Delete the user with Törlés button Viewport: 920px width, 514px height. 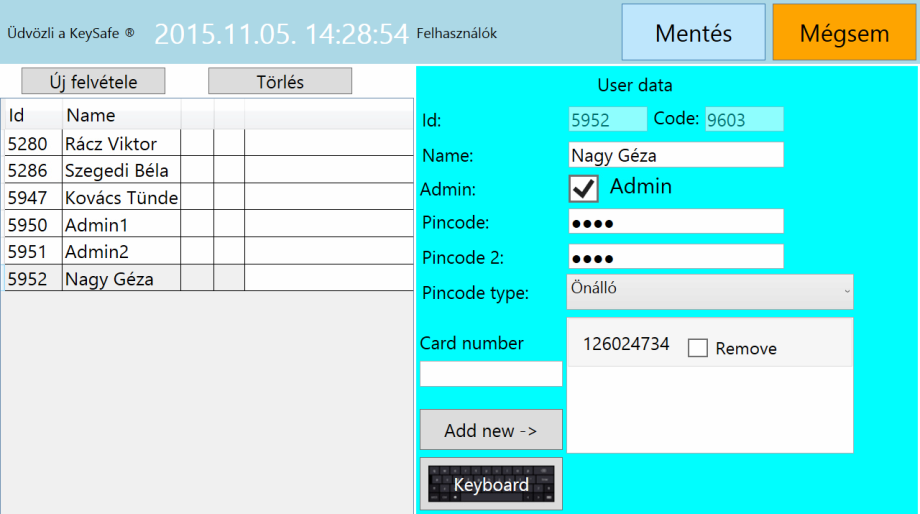(280, 81)
